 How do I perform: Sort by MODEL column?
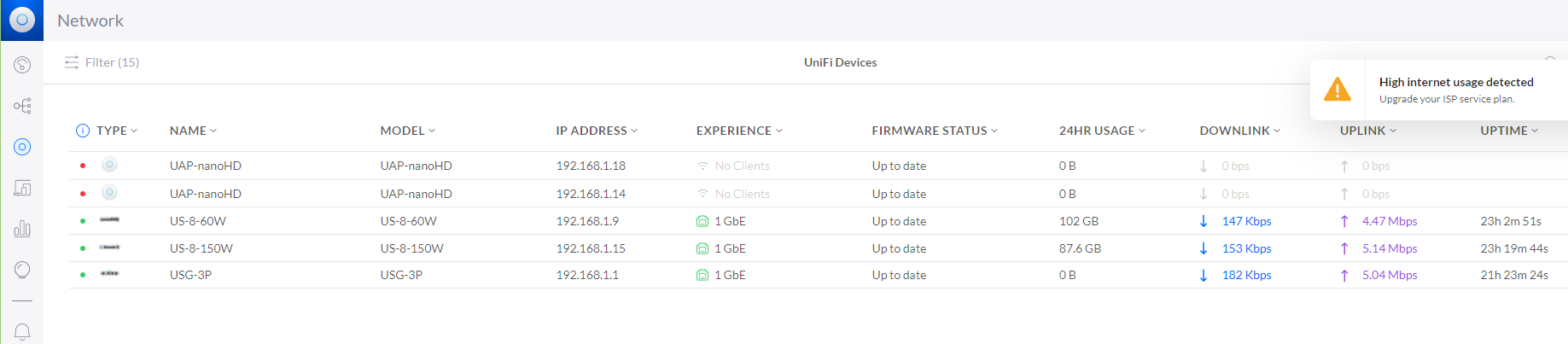coord(408,131)
